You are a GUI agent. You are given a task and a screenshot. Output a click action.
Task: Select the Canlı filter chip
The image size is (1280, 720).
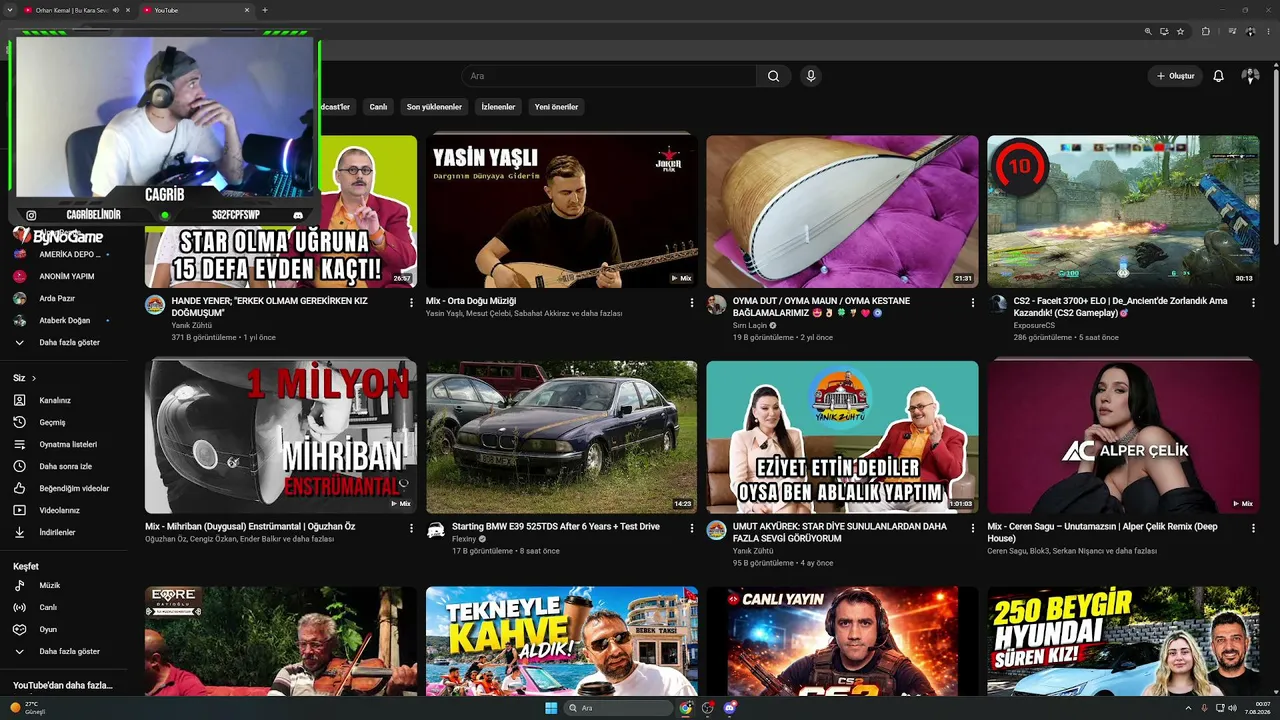[378, 107]
